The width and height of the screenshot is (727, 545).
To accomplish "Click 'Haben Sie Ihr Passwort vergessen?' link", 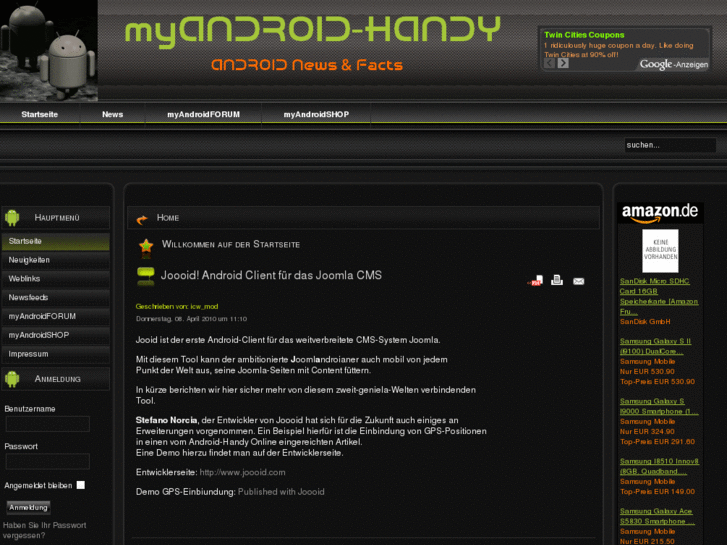I will pos(45,530).
